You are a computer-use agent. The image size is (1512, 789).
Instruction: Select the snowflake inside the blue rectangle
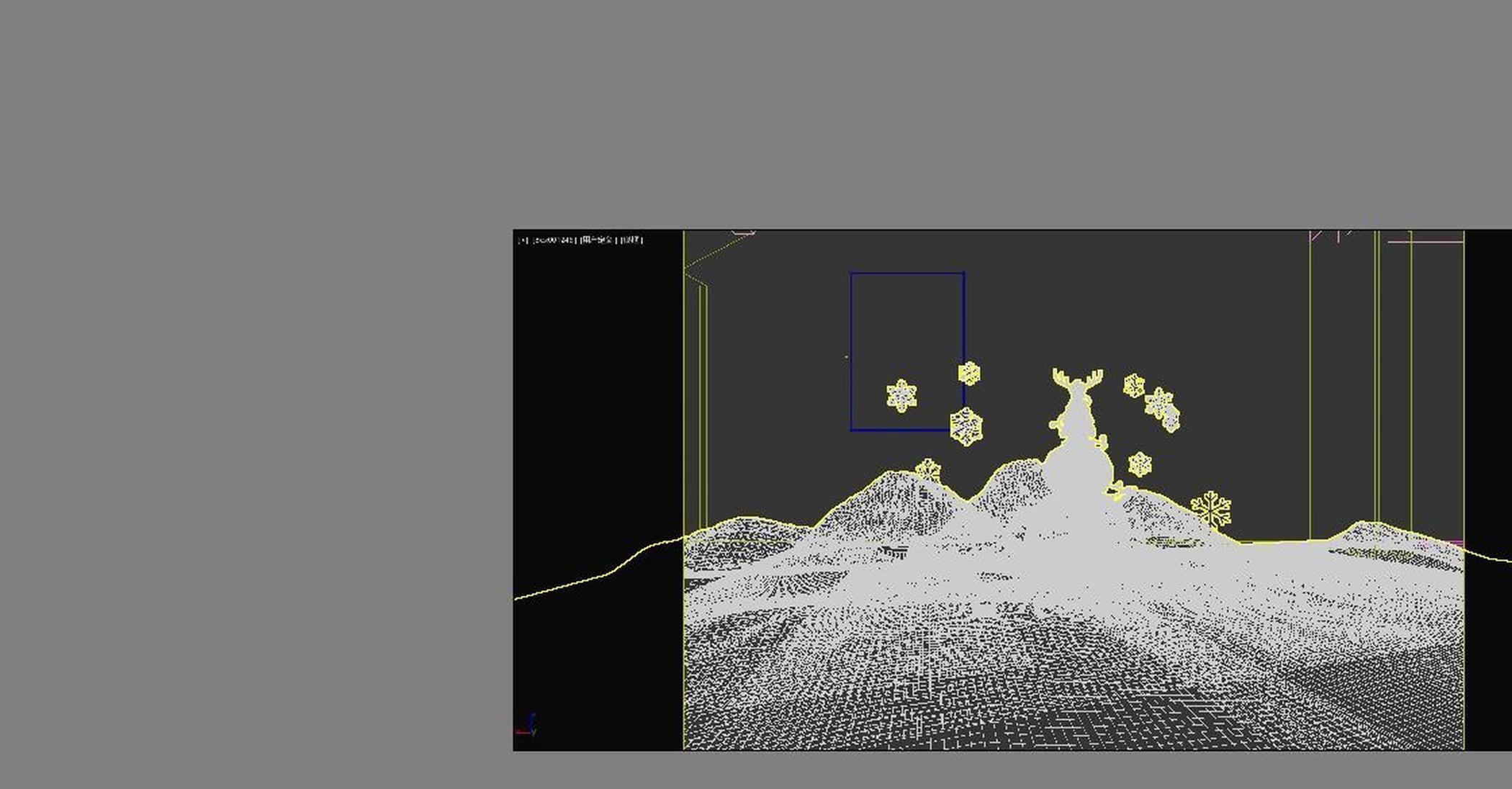pos(901,396)
